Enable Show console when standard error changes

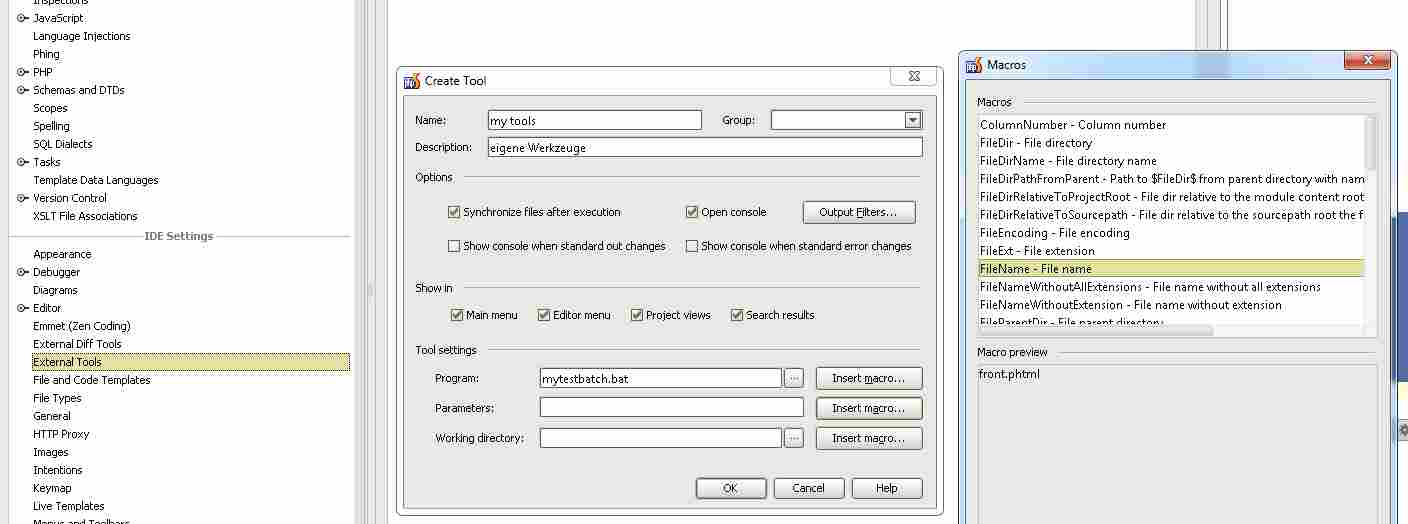coord(692,246)
